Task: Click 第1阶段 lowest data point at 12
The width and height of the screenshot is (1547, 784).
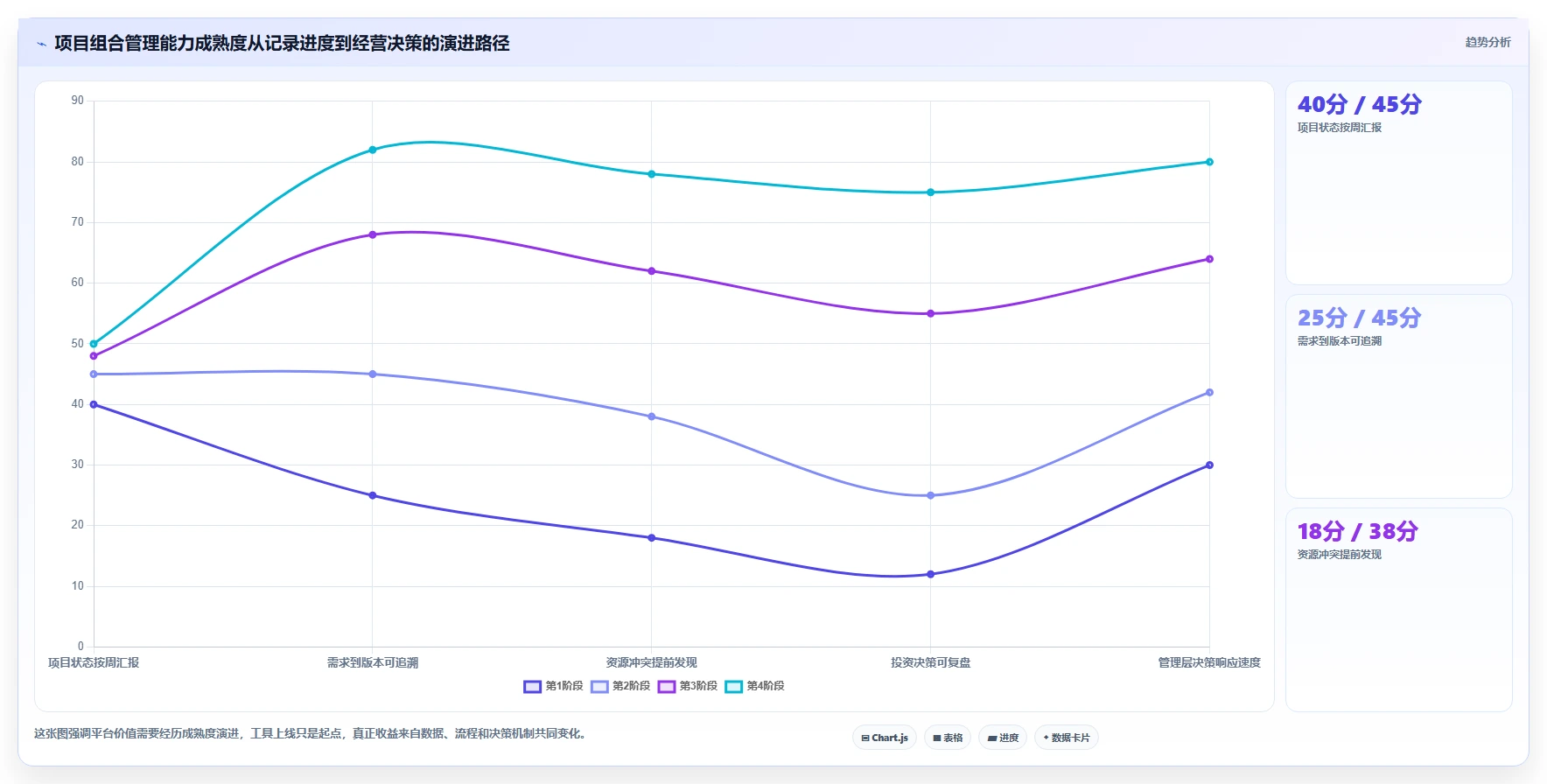Action: [930, 574]
